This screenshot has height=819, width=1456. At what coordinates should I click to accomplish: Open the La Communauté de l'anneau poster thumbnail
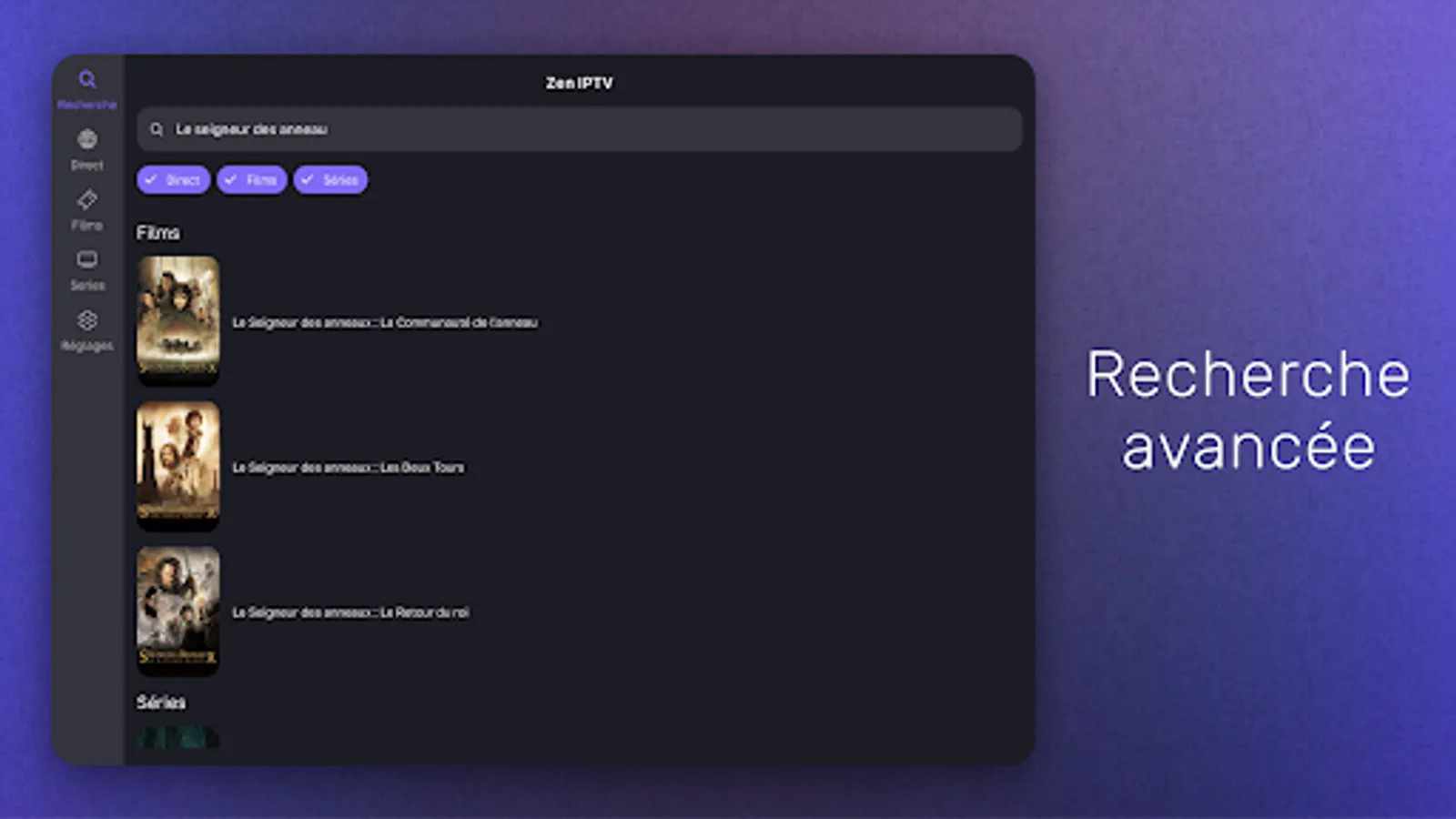click(x=178, y=320)
